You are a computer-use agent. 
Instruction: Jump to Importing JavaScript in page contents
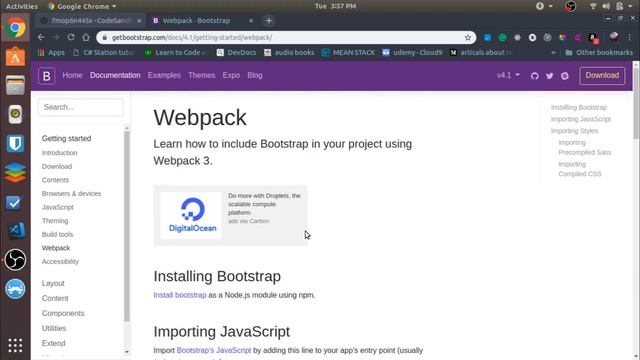[581, 119]
